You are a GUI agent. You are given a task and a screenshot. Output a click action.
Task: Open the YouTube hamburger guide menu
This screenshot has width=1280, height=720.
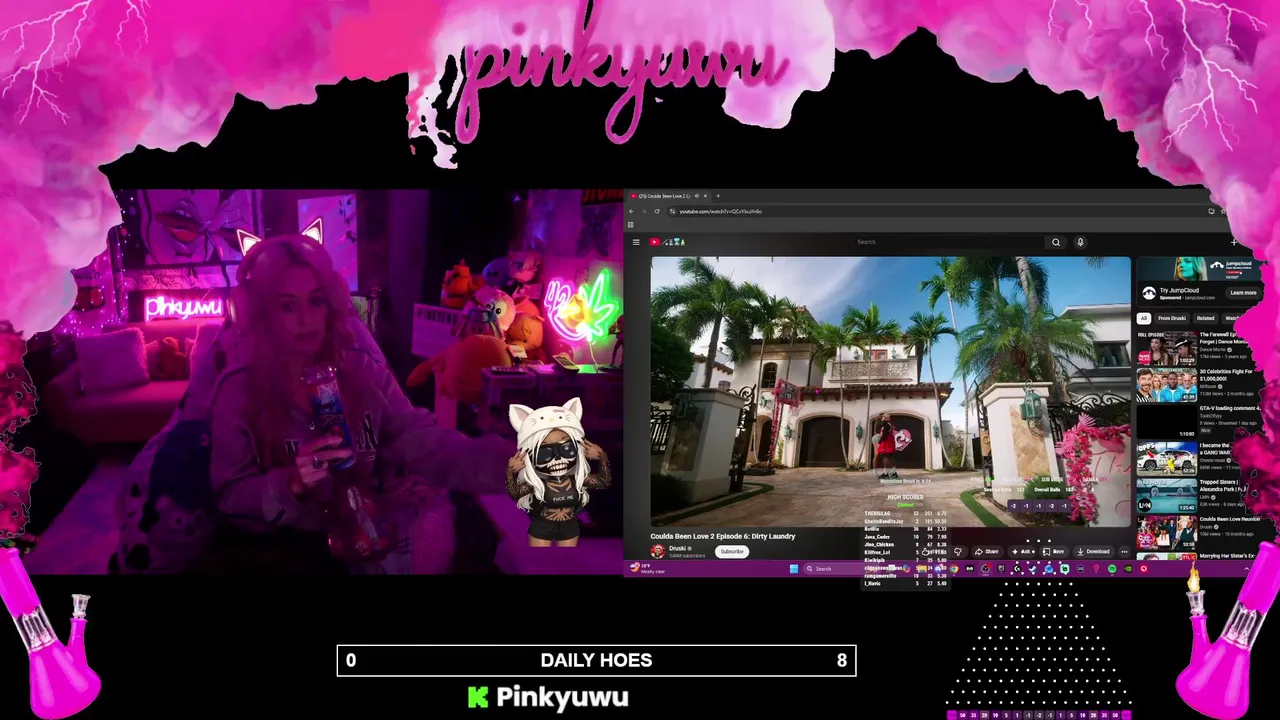636,242
